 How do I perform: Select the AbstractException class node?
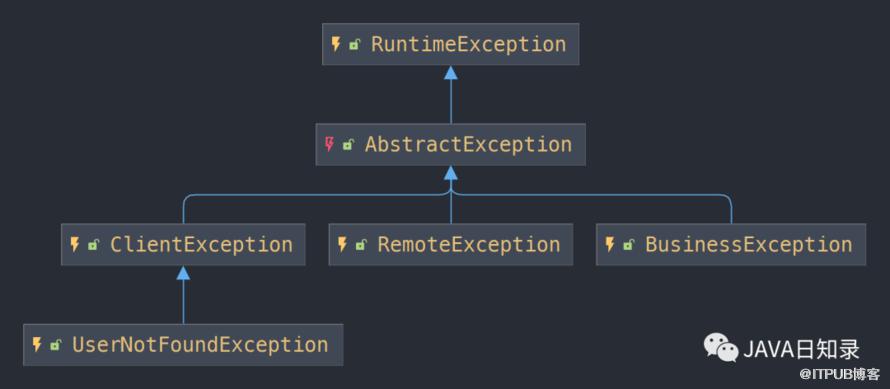click(x=451, y=144)
